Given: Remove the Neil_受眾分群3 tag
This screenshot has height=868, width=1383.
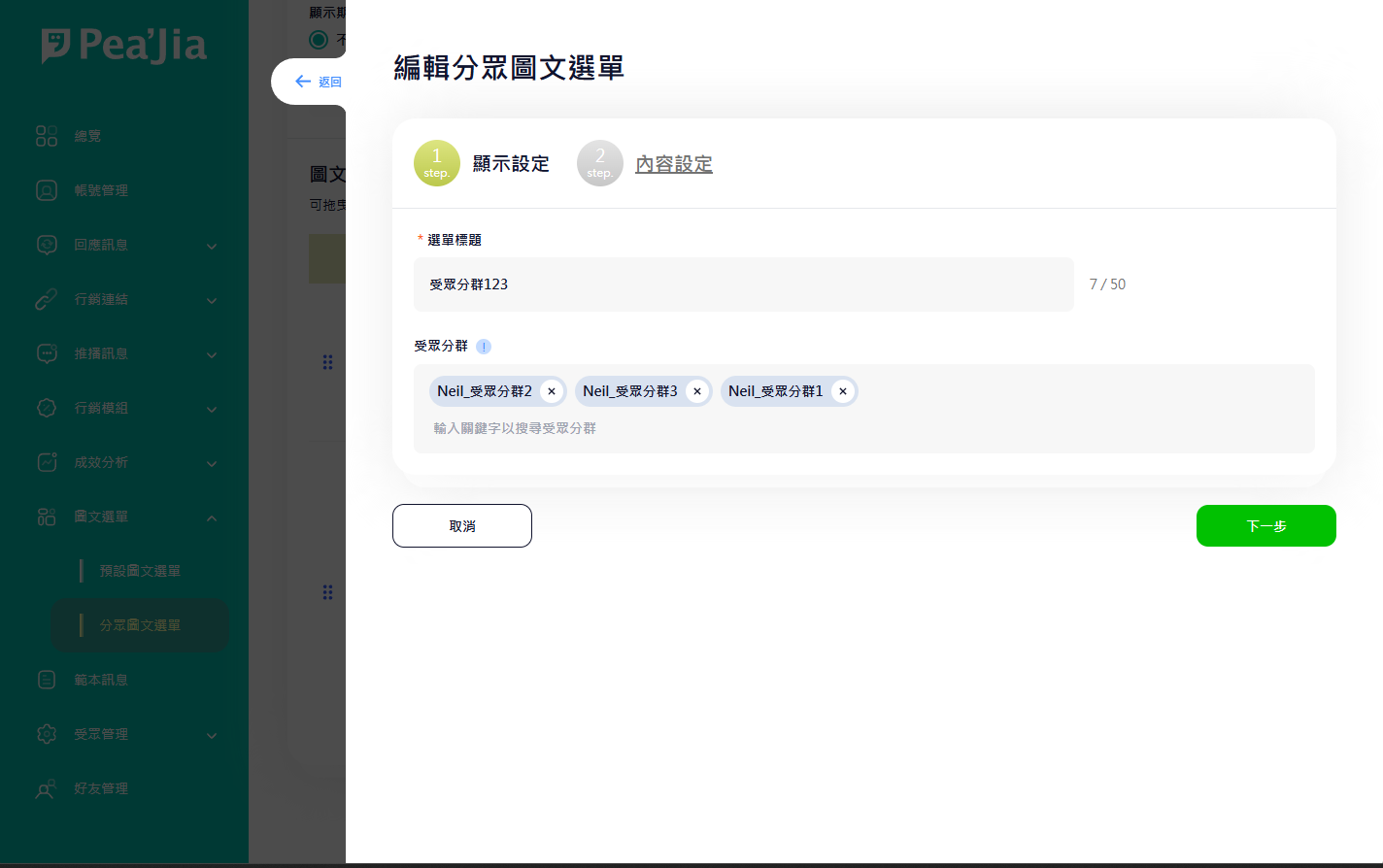Looking at the screenshot, I should [x=697, y=391].
